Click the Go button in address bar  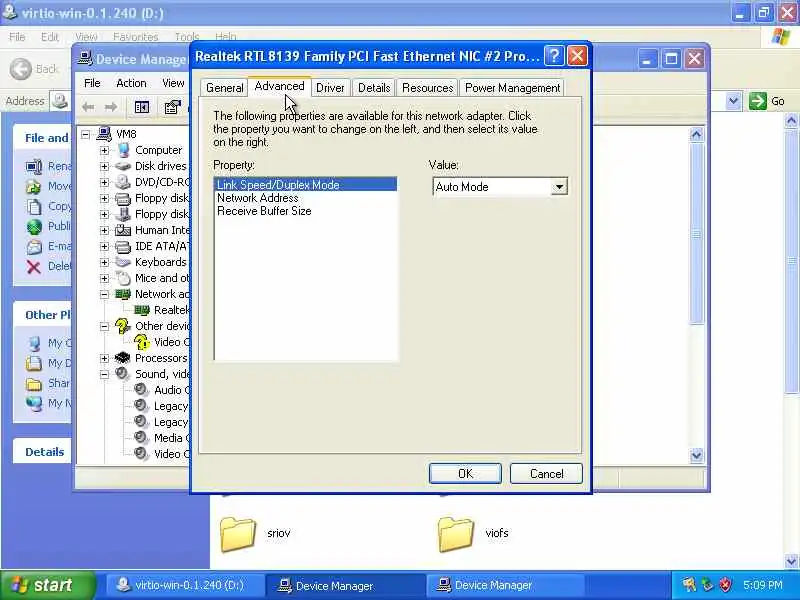point(767,101)
